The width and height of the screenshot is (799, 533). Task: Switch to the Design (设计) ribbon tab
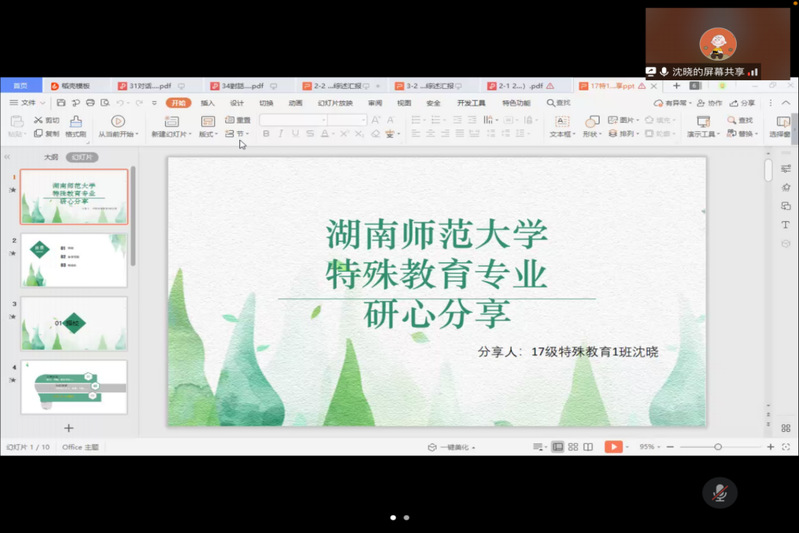[237, 103]
